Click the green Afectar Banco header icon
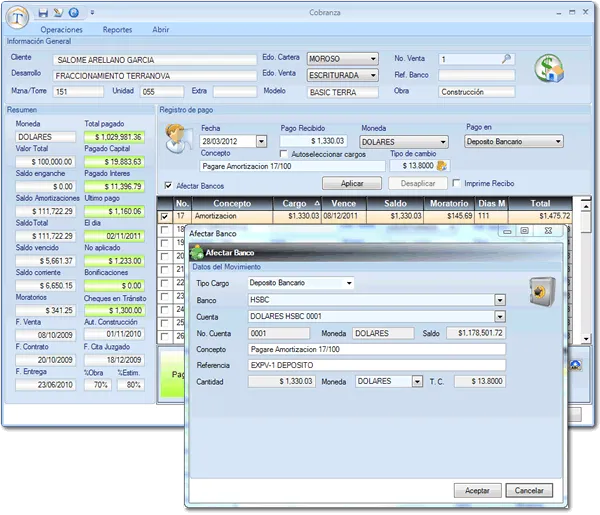The height and width of the screenshot is (515, 600). [x=197, y=253]
